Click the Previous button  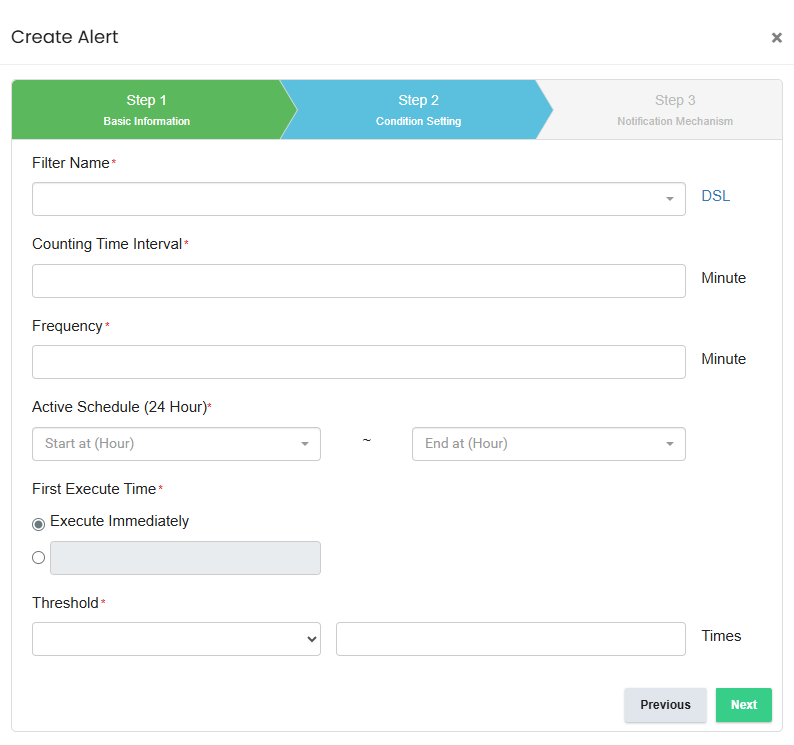point(665,704)
